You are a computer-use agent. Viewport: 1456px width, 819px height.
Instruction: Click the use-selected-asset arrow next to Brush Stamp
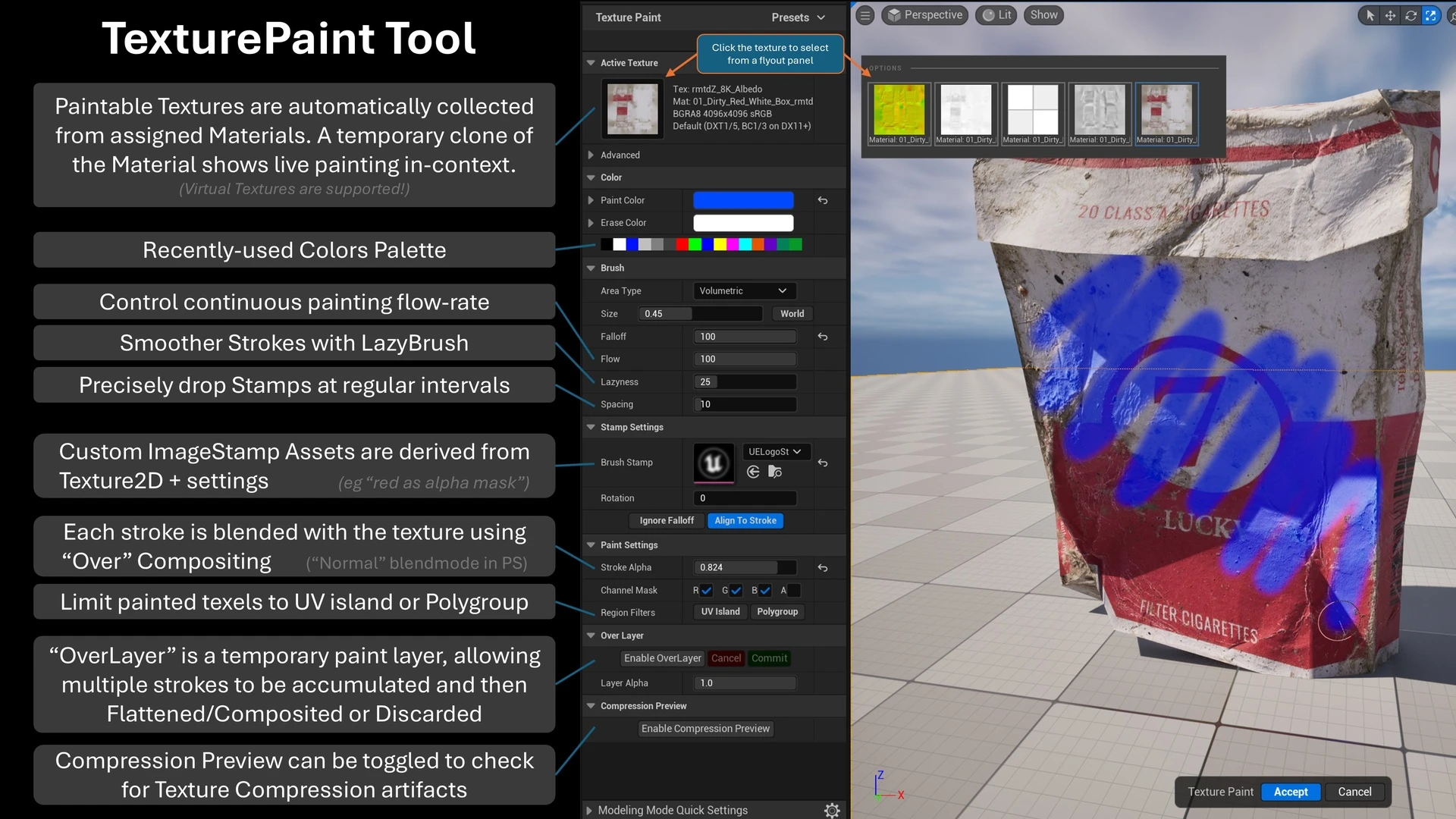click(x=753, y=472)
